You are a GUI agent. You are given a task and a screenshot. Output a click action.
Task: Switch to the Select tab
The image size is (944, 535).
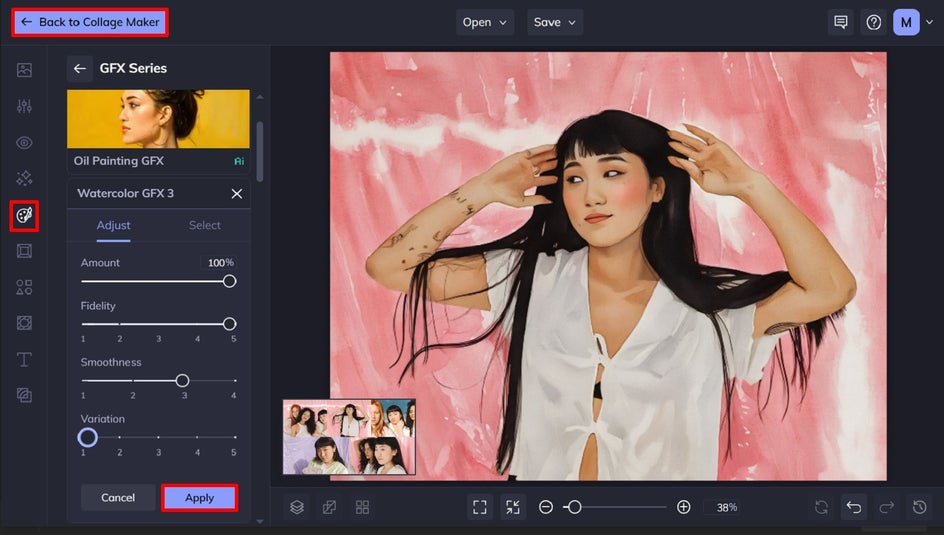pos(205,226)
